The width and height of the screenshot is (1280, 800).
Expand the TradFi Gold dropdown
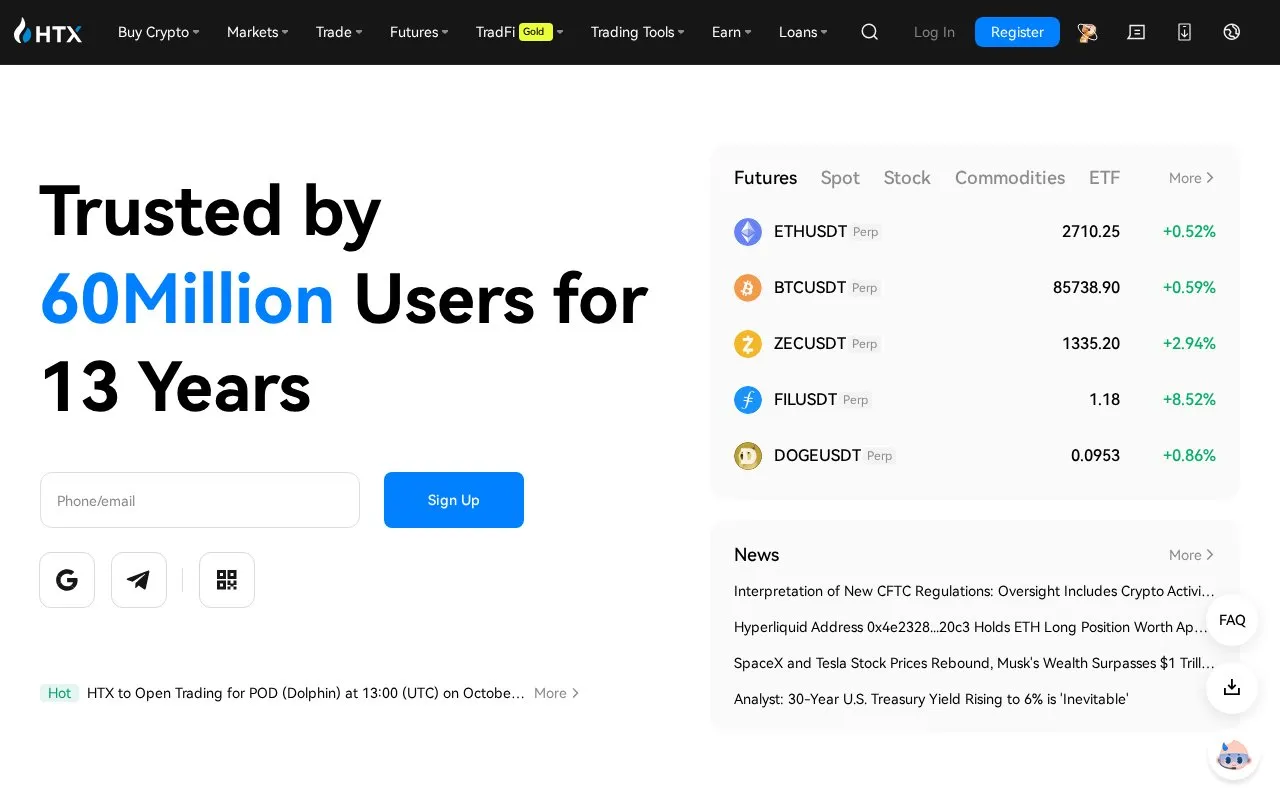(x=520, y=32)
